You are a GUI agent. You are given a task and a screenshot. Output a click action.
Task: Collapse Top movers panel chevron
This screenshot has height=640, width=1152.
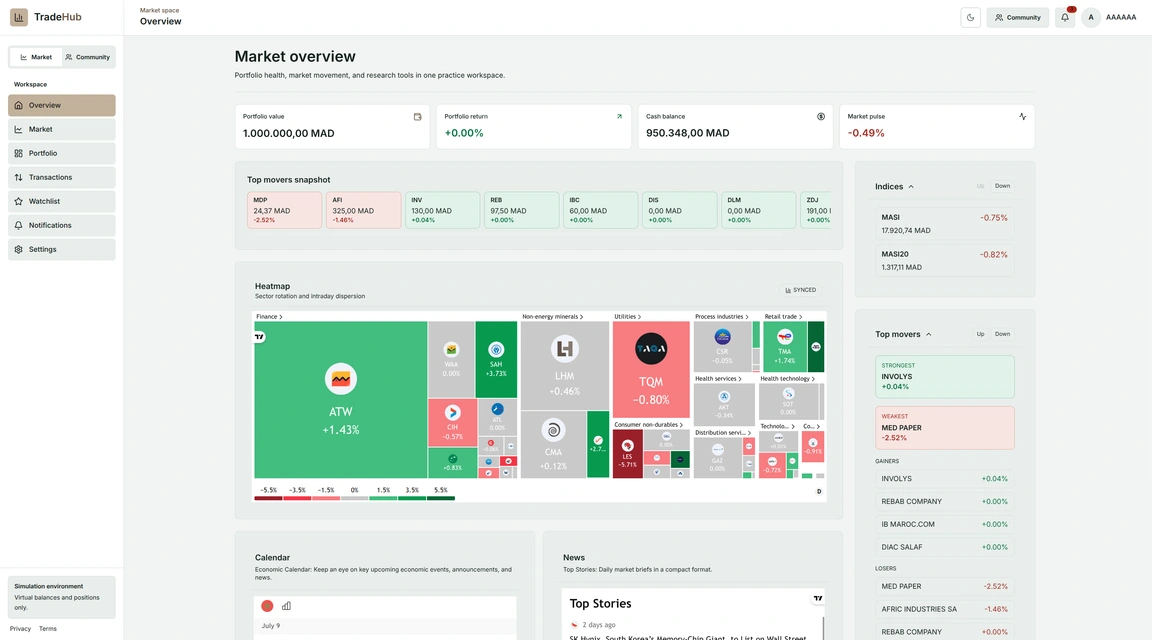coord(929,334)
